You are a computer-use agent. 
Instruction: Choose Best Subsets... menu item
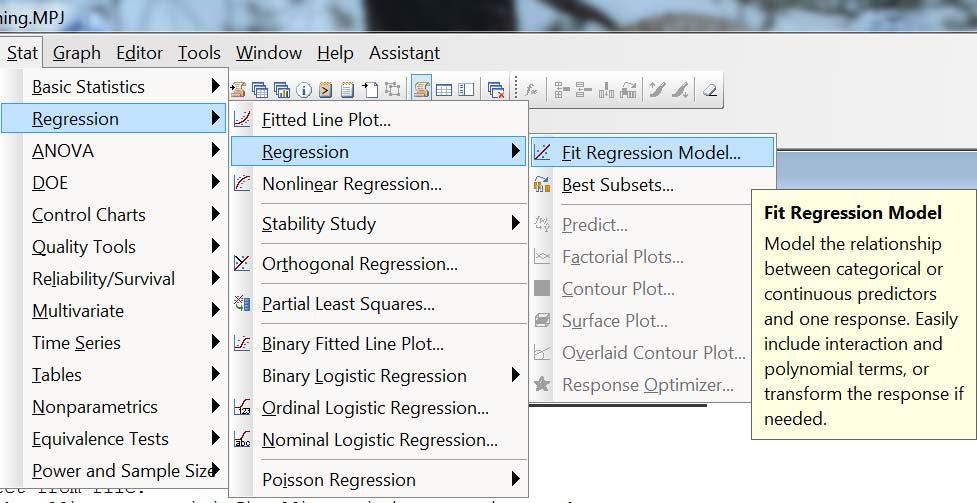[652, 185]
